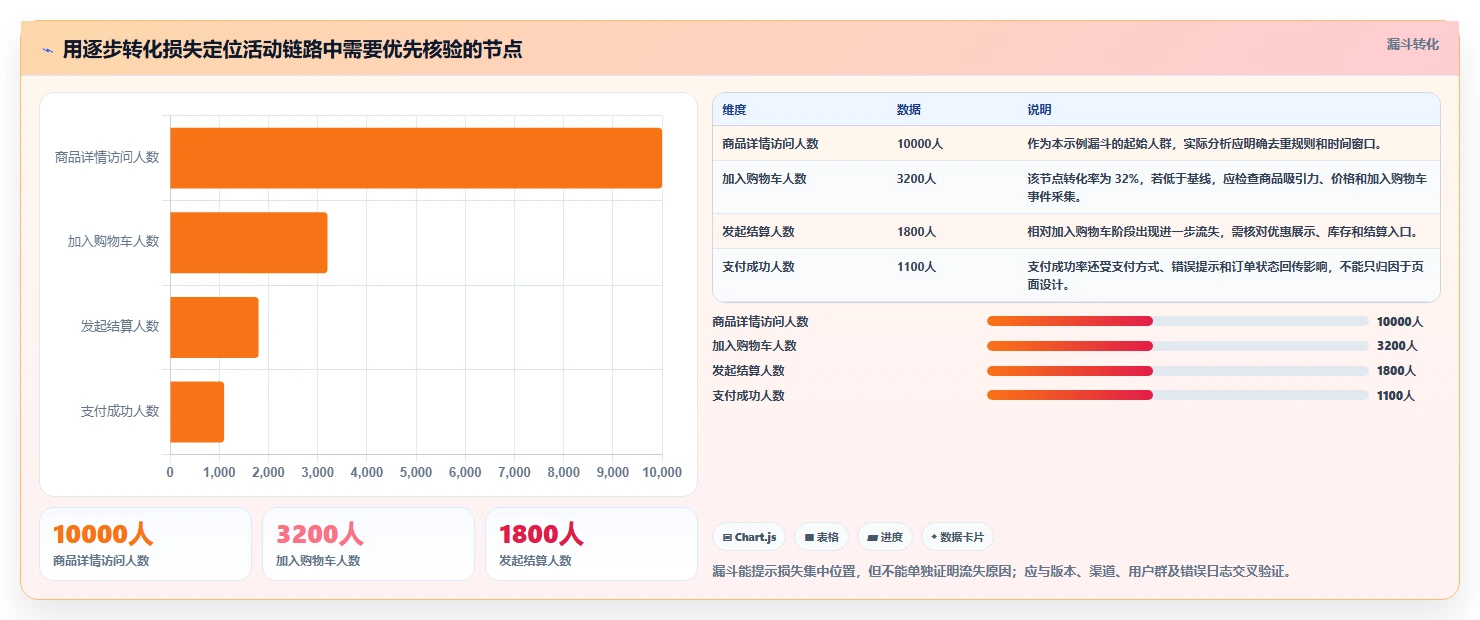Select the 数据卡片 chip
This screenshot has width=1480, height=620.
(x=957, y=537)
